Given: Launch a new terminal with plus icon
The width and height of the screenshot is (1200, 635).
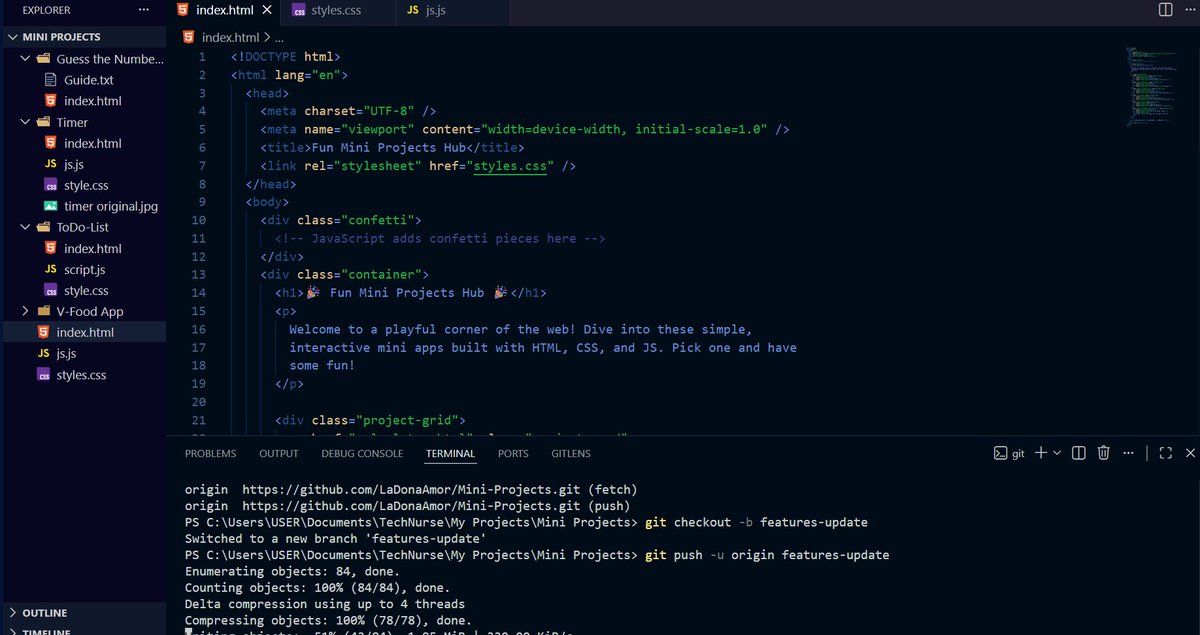Looking at the screenshot, I should [x=1041, y=453].
